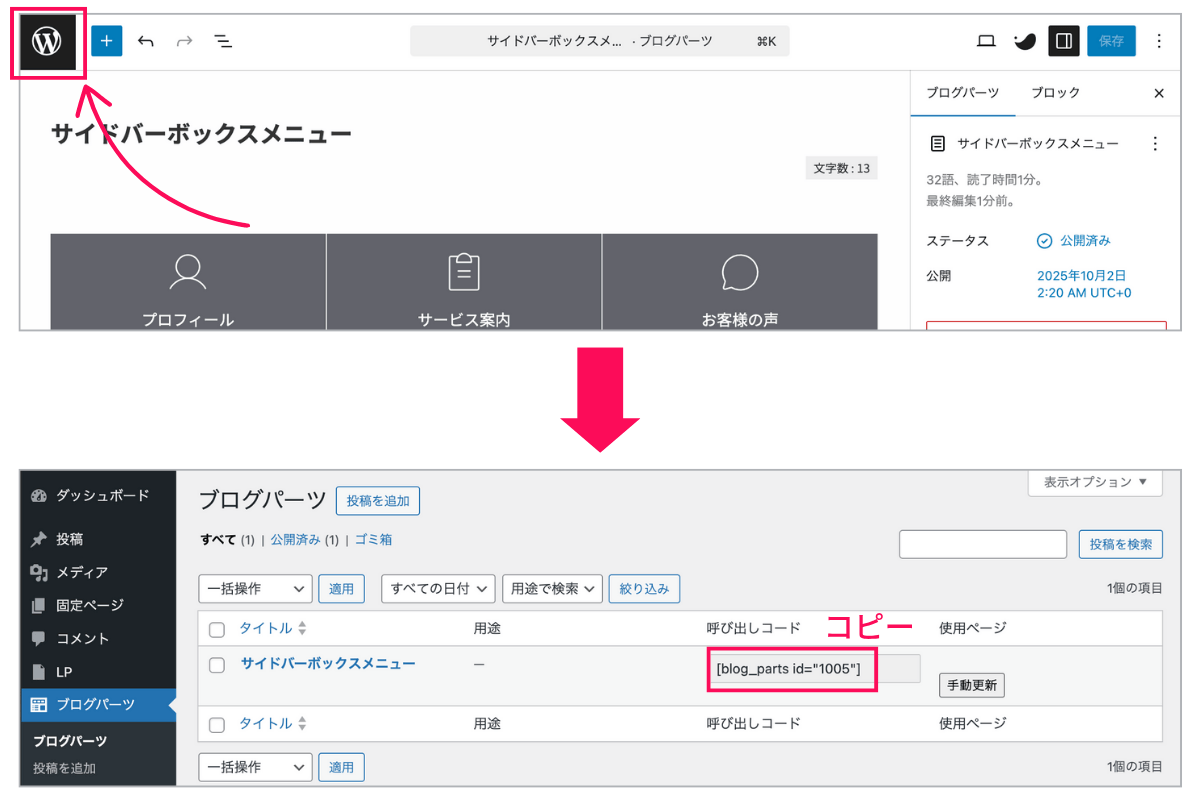Viewport: 1200px width, 800px height.
Task: Click the laptop preview icon
Action: [x=986, y=41]
